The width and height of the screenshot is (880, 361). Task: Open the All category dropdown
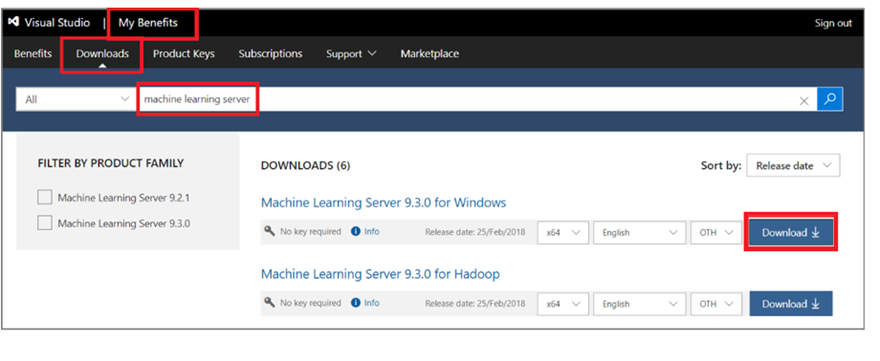(x=76, y=99)
